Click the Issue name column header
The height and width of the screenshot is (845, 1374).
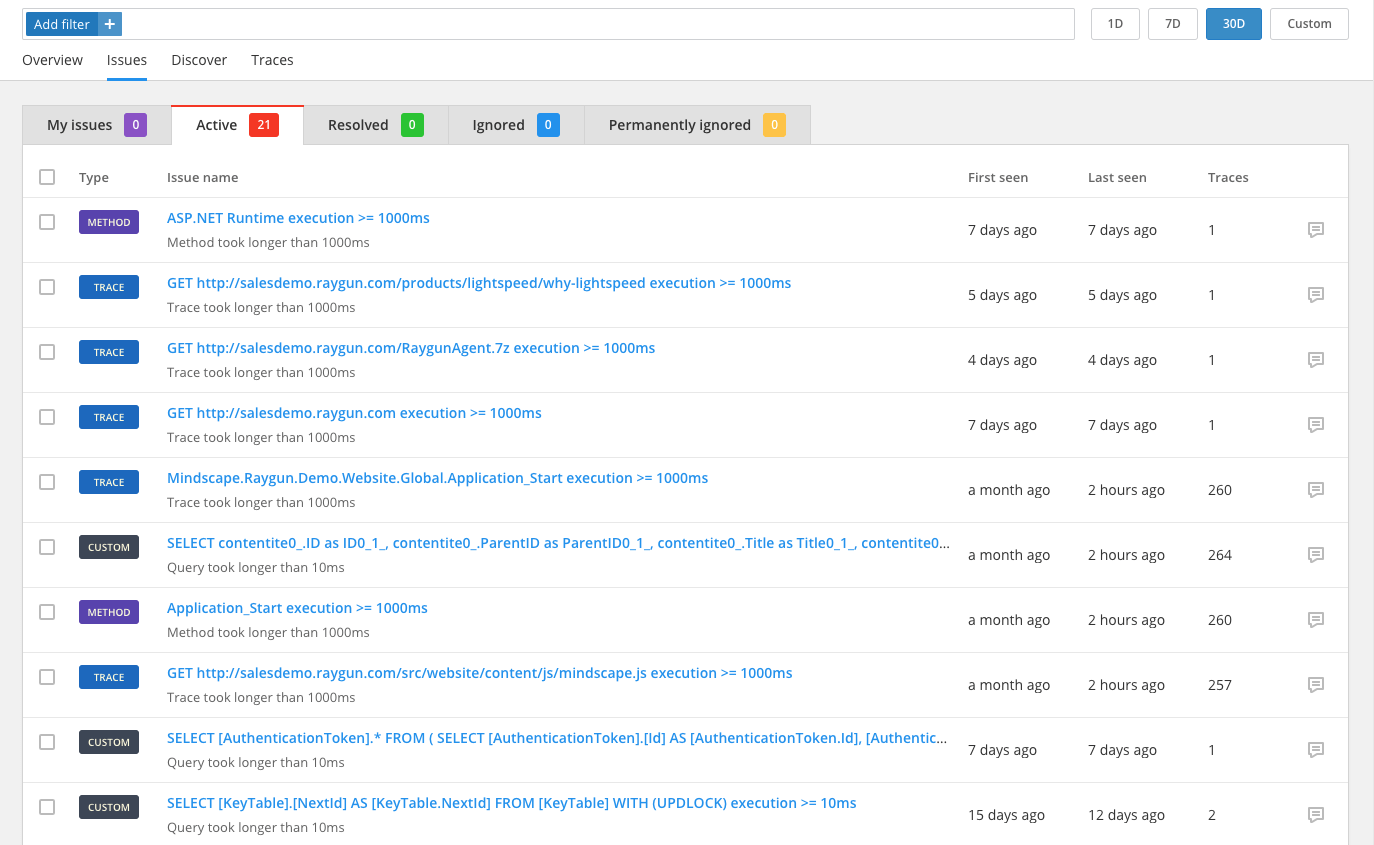click(202, 177)
